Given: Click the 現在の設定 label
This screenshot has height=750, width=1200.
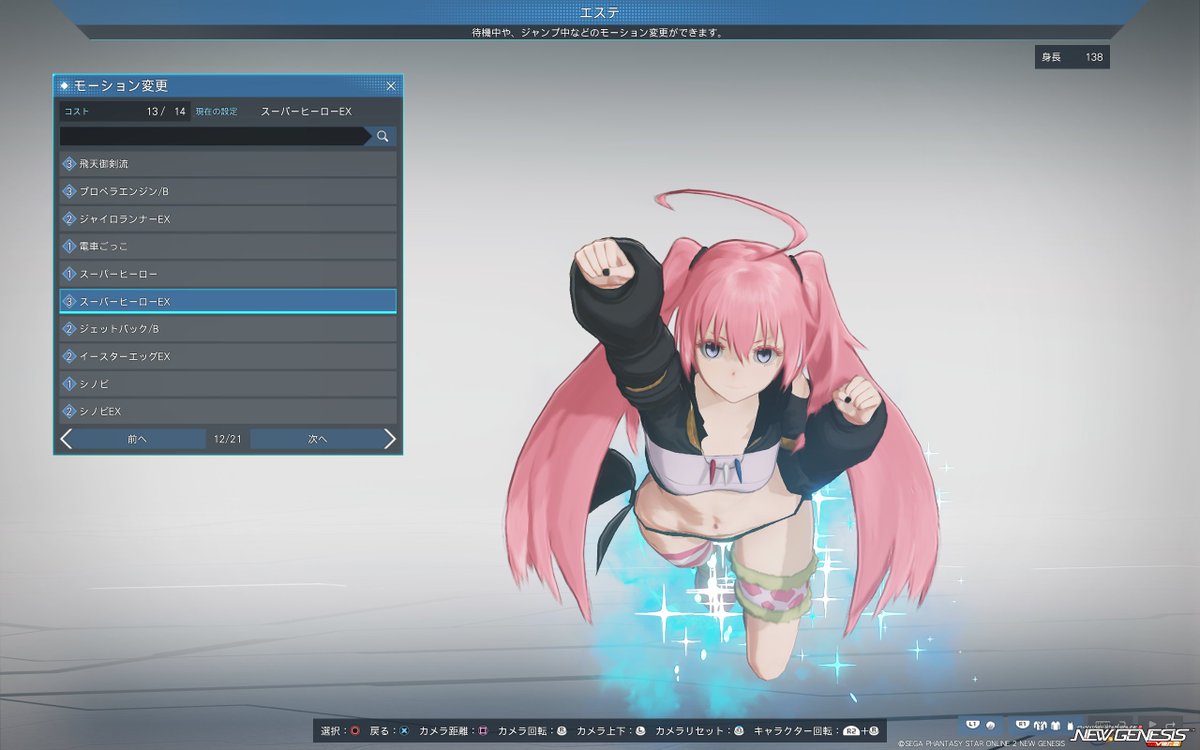Looking at the screenshot, I should 216,111.
